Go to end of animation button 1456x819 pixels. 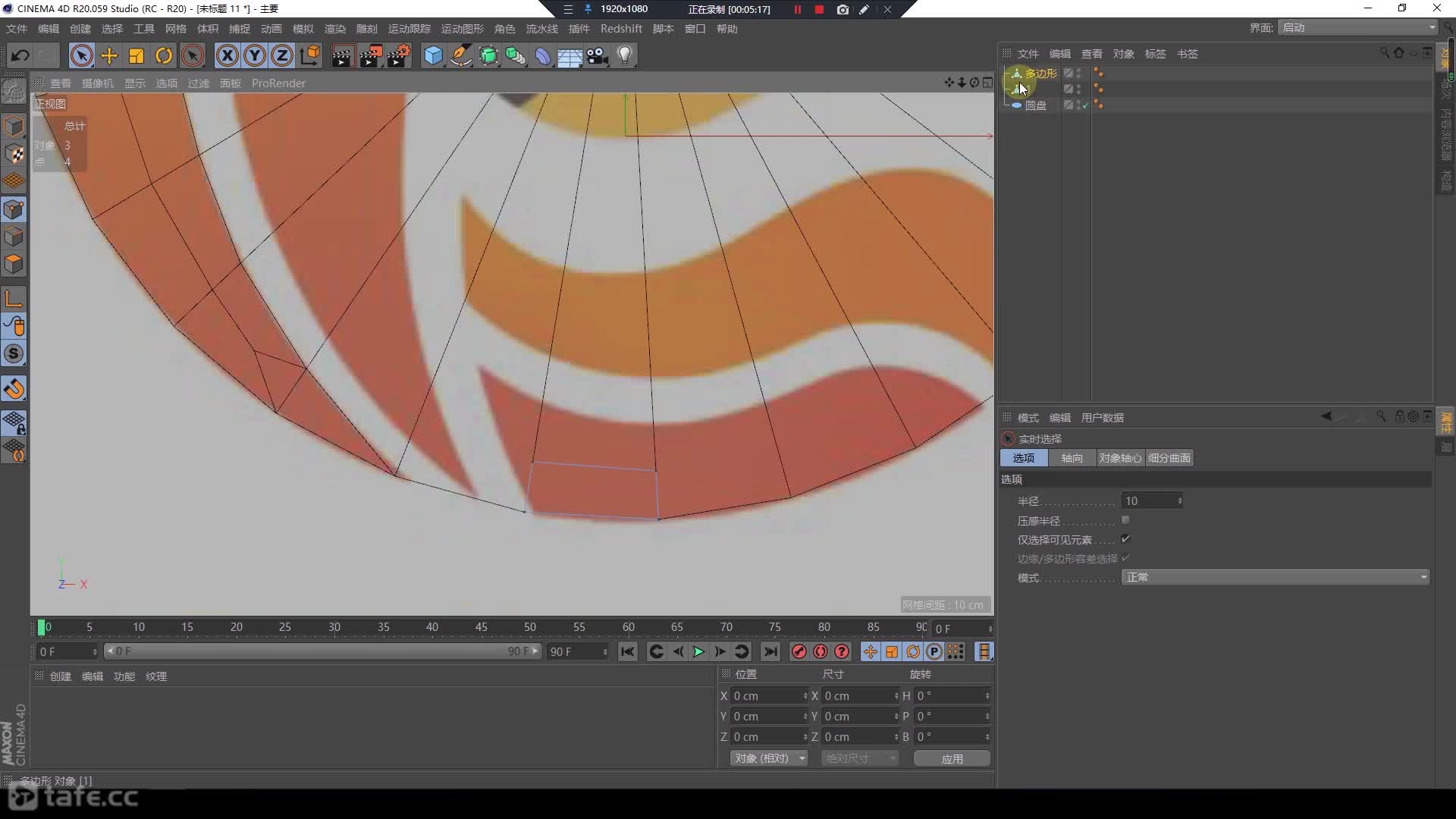770,651
